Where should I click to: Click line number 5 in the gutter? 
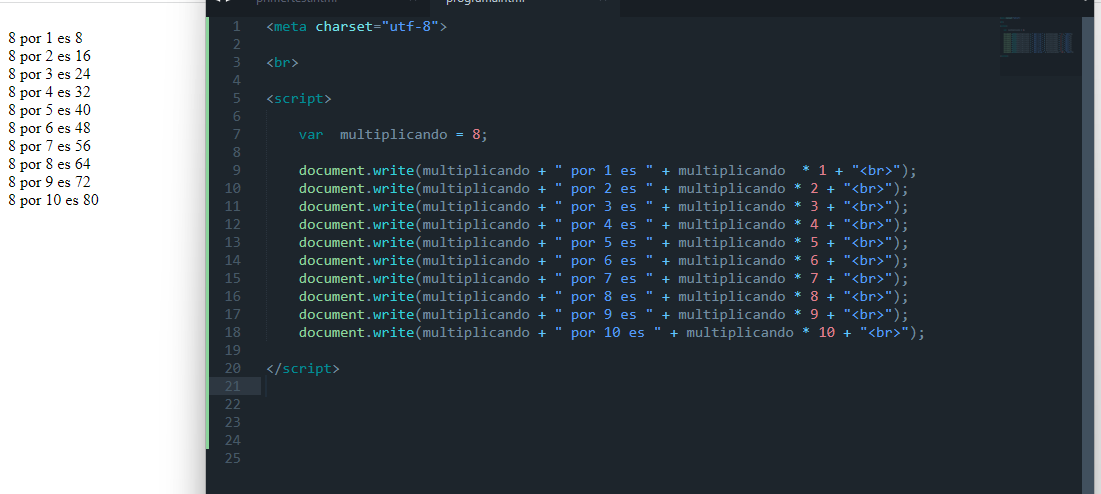click(237, 98)
